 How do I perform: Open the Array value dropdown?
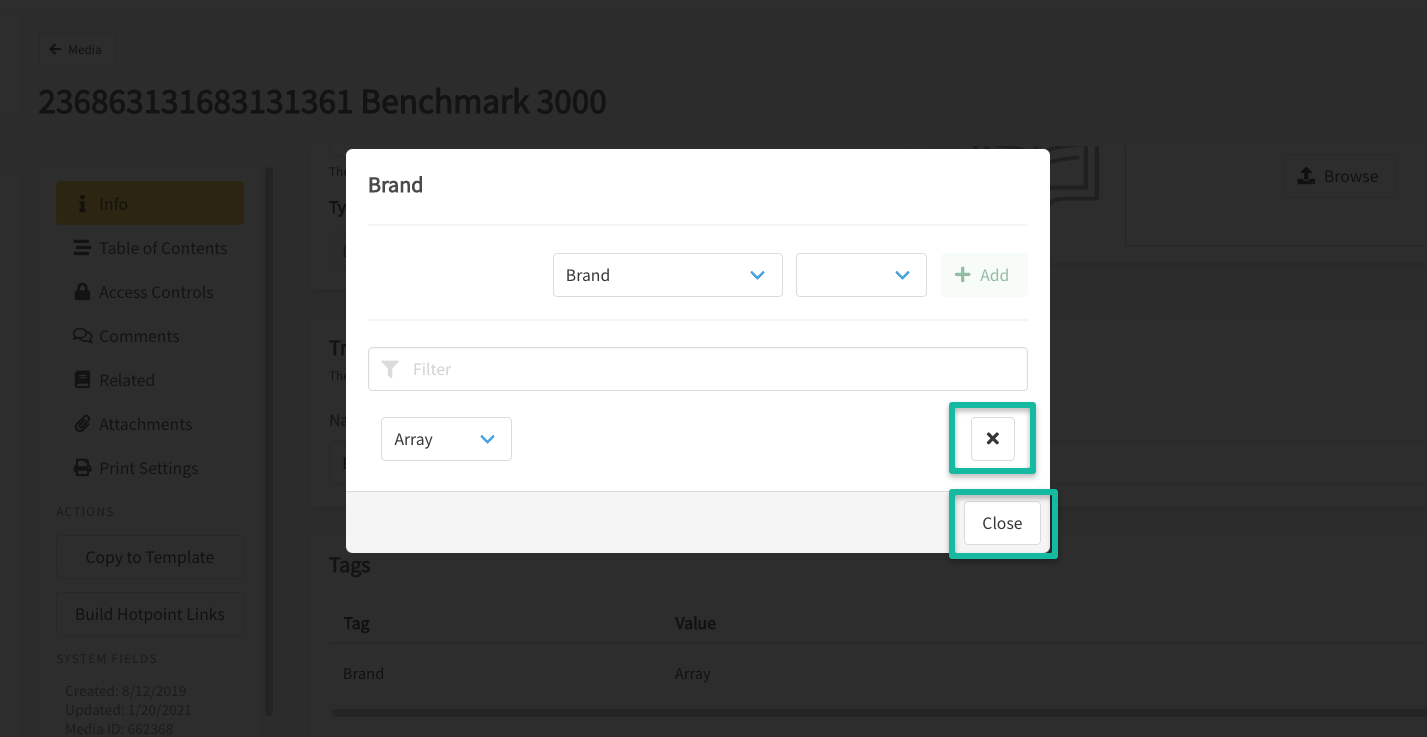[446, 439]
